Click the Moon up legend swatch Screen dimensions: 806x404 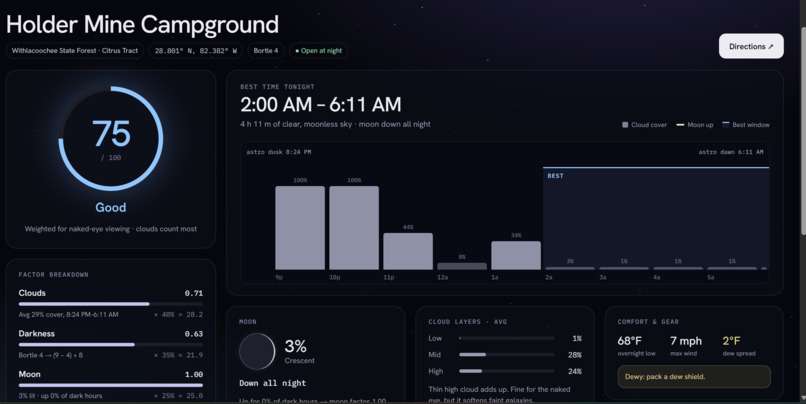tap(680, 125)
